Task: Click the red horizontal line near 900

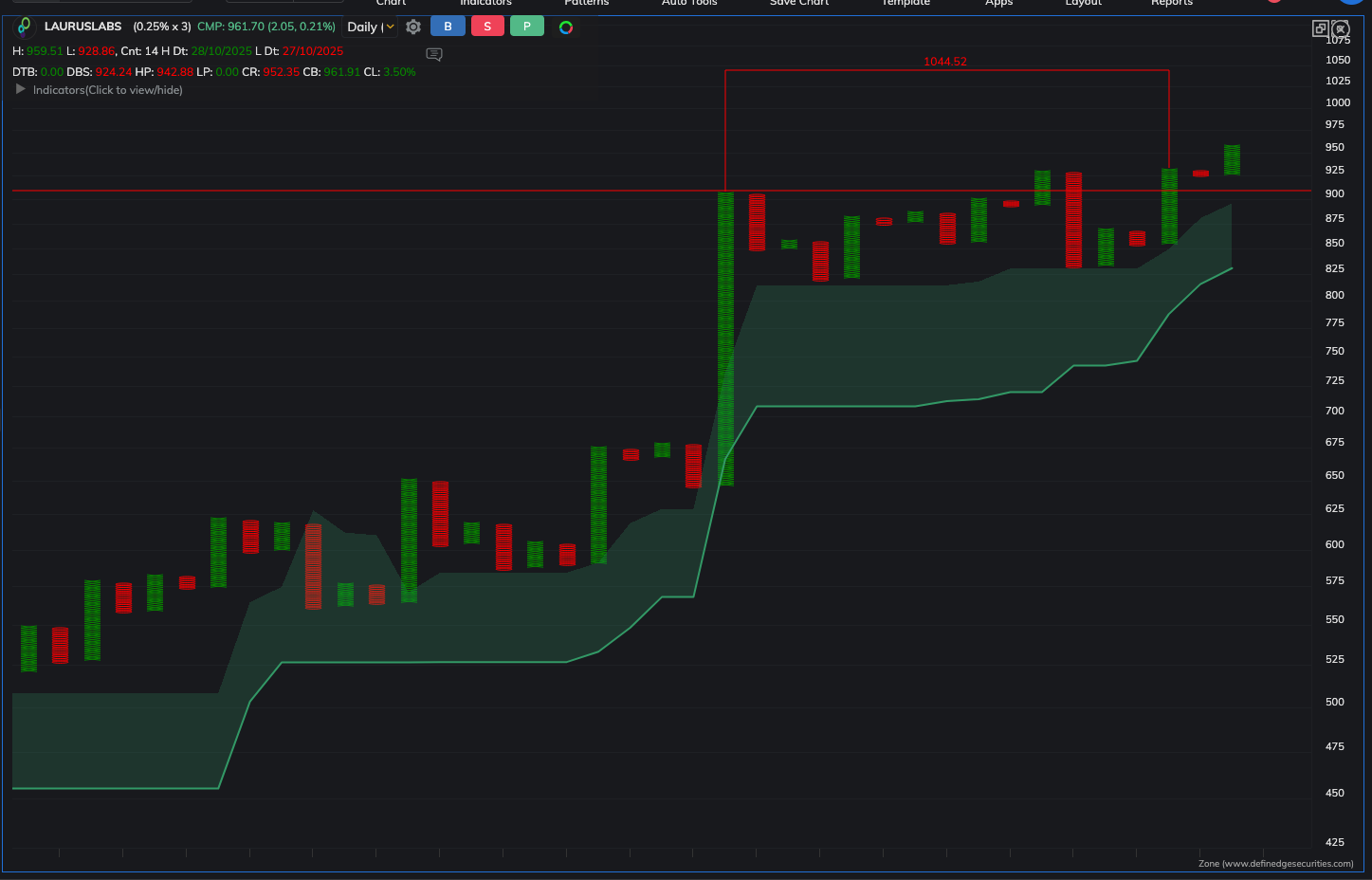Action: tap(379, 191)
